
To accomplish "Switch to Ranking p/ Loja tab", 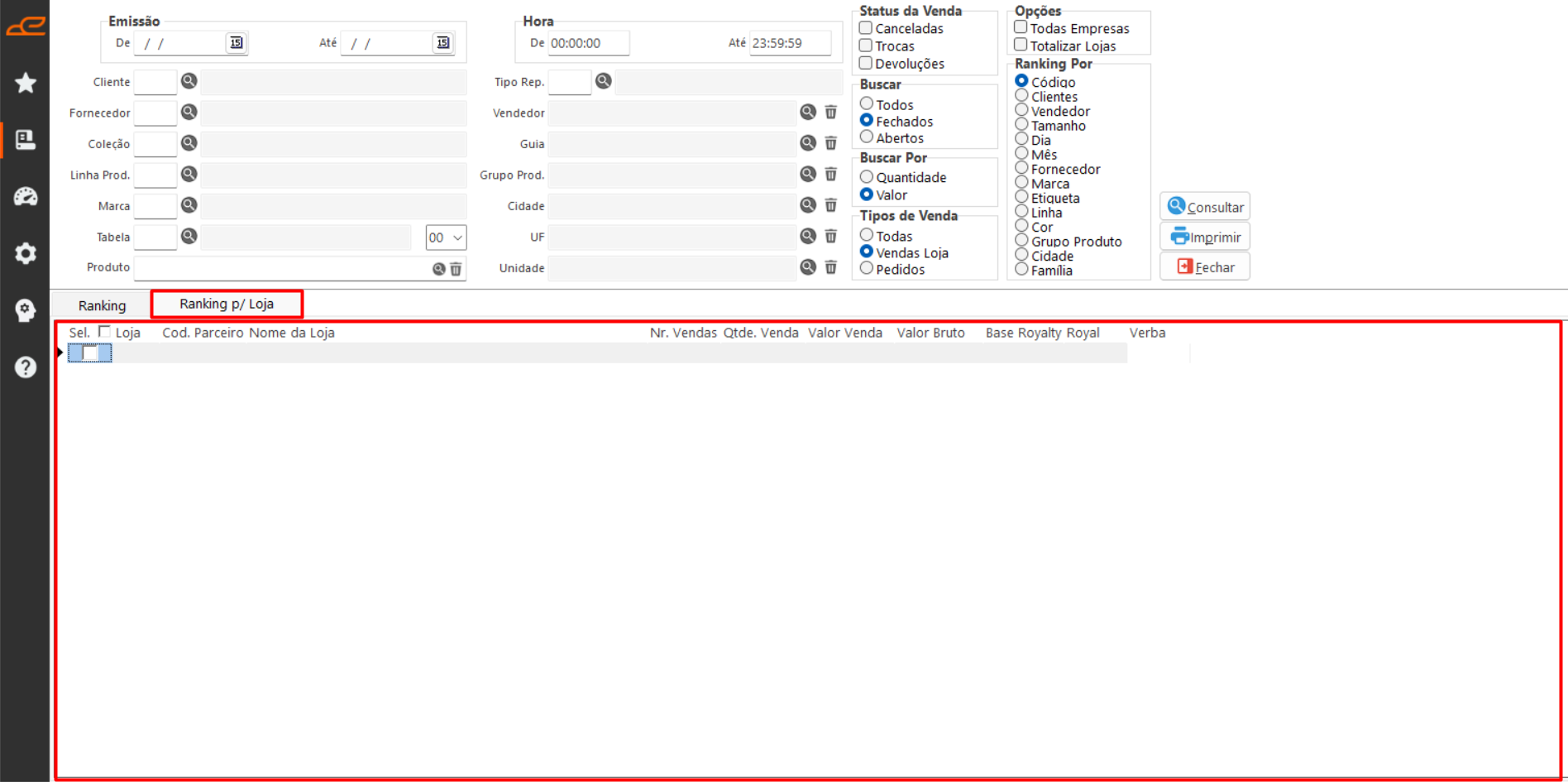I will click(x=227, y=304).
